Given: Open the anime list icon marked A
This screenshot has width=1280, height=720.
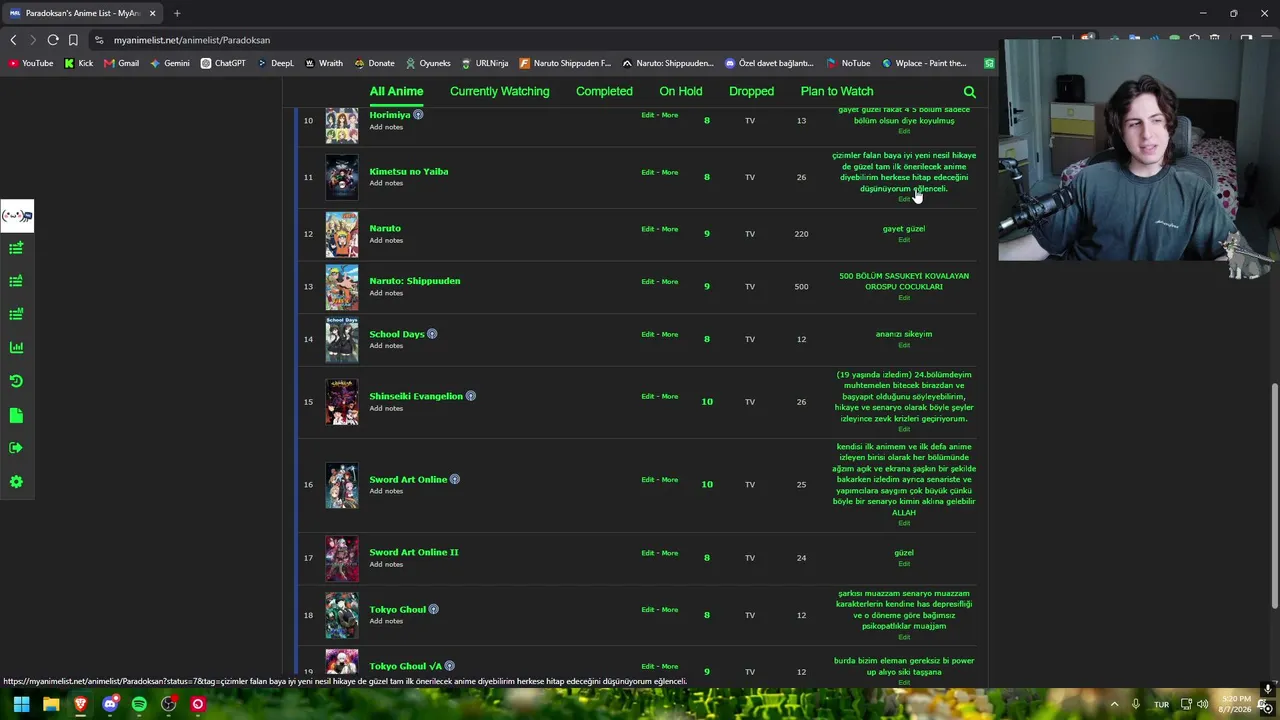Looking at the screenshot, I should pos(16,281).
